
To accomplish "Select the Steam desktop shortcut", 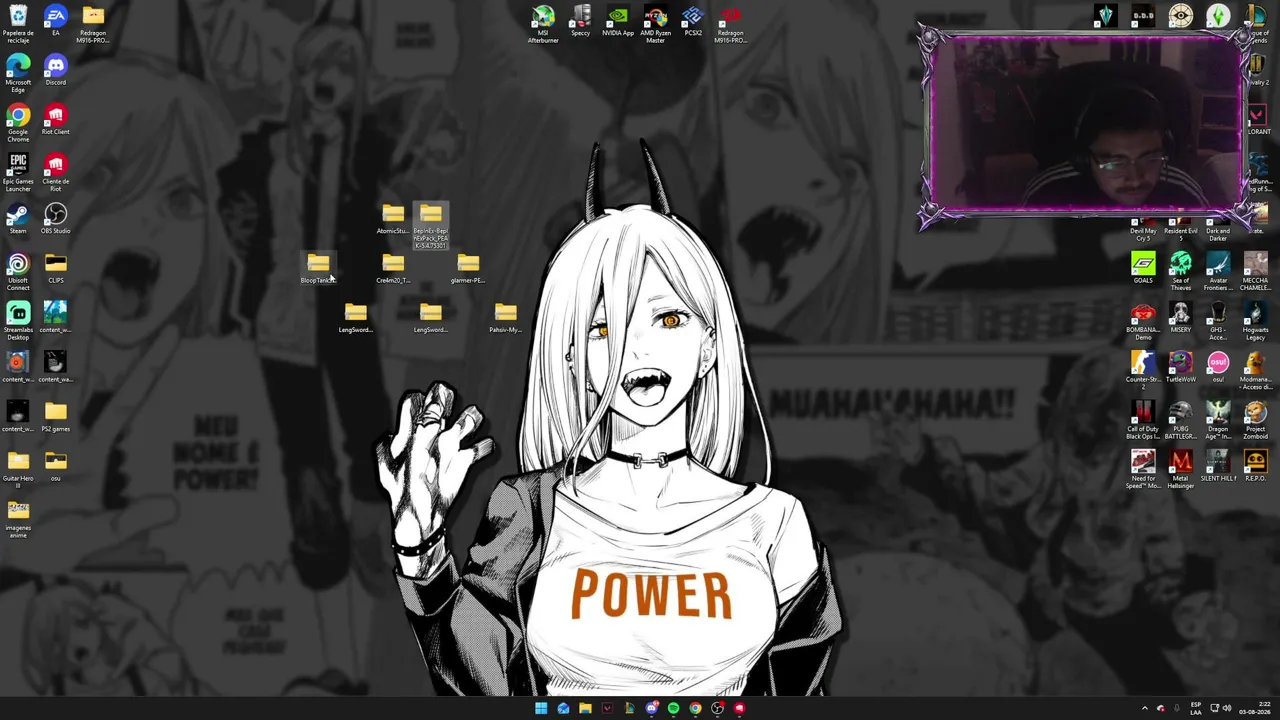I will pyautogui.click(x=18, y=219).
